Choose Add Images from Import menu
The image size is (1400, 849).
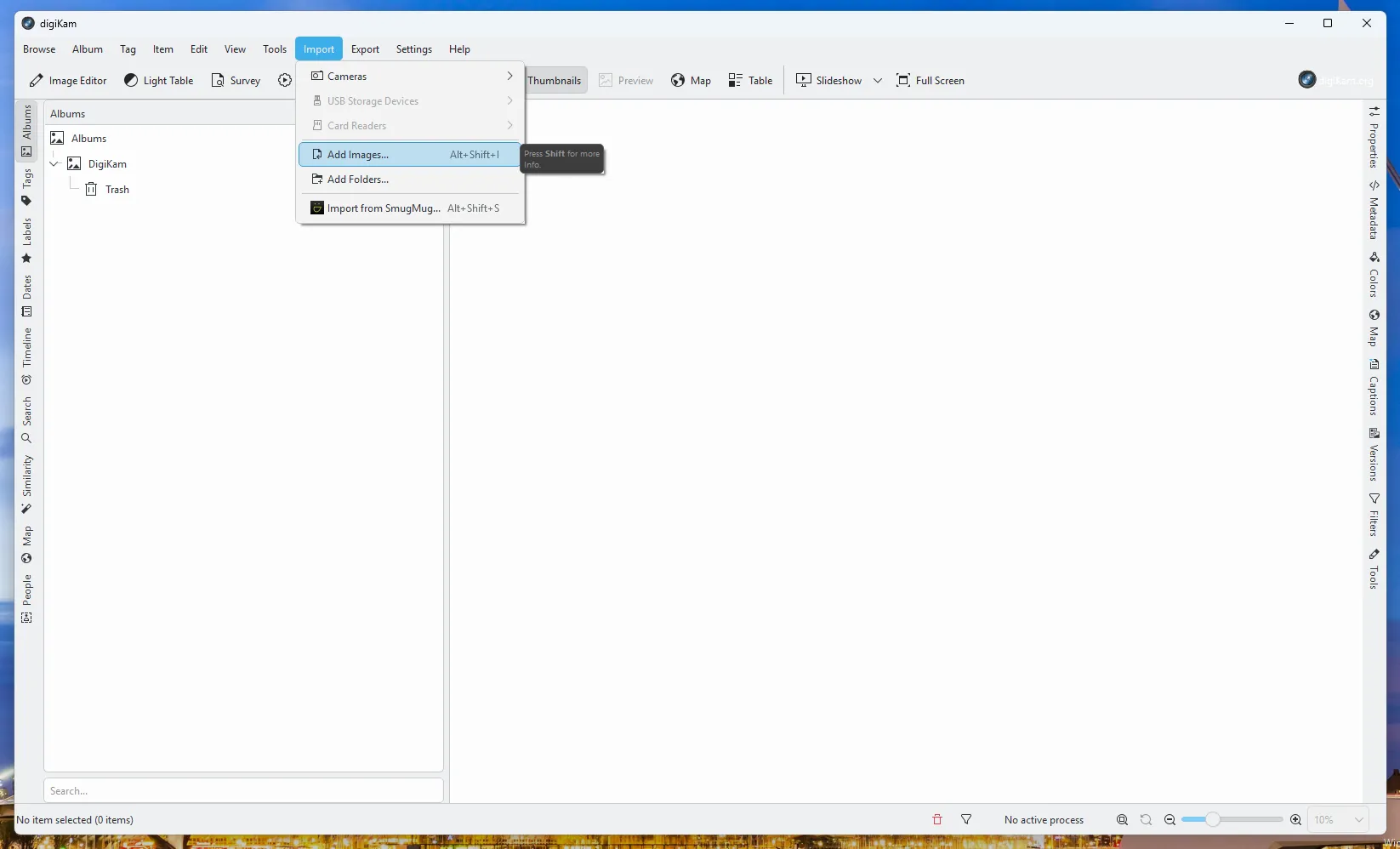click(411, 155)
